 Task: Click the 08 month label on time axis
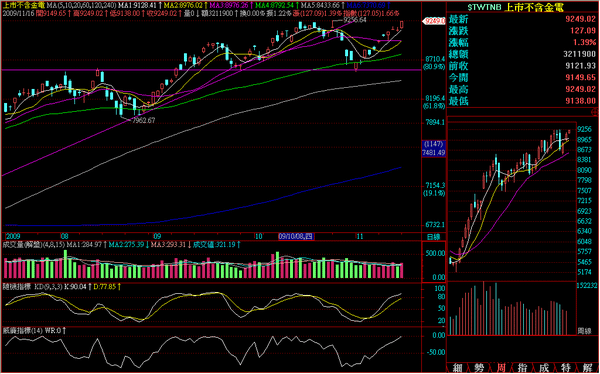pyautogui.click(x=64, y=237)
